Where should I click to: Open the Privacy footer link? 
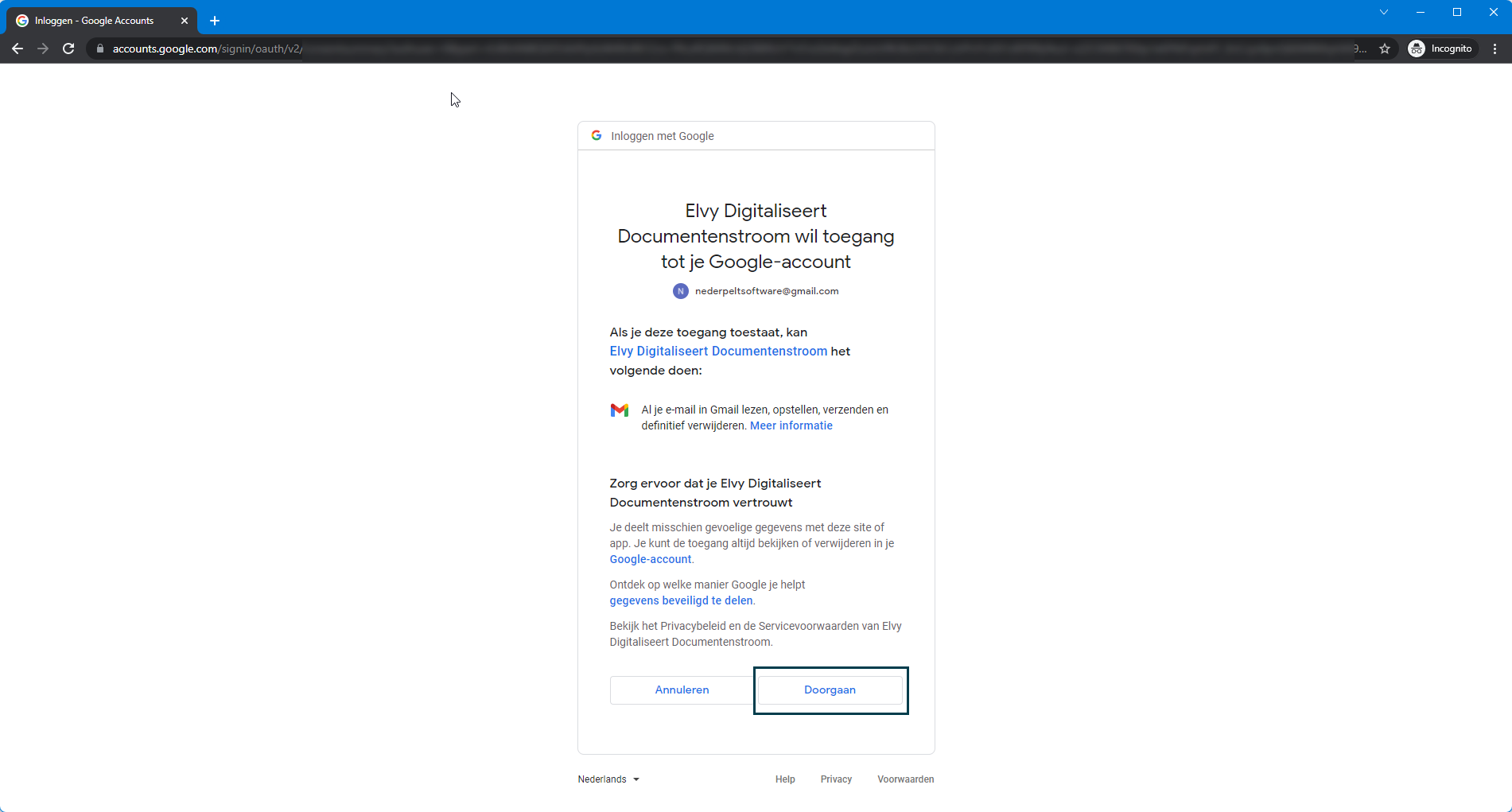[x=836, y=779]
